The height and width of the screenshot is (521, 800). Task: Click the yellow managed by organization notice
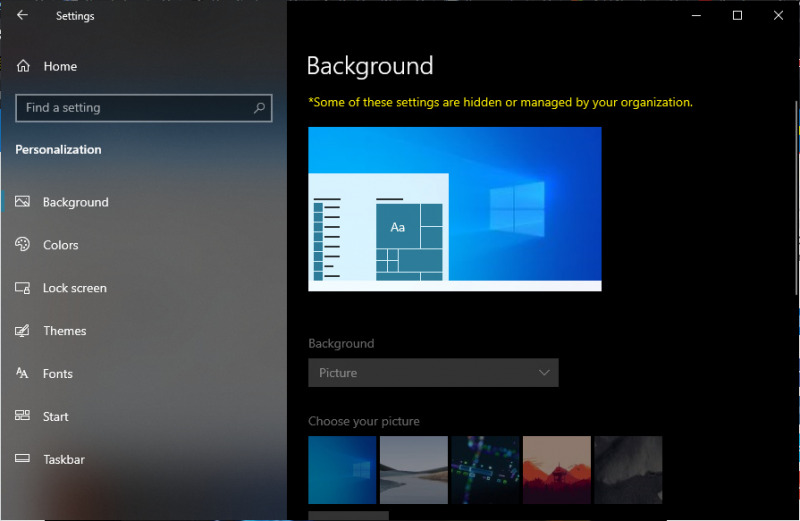coord(501,102)
